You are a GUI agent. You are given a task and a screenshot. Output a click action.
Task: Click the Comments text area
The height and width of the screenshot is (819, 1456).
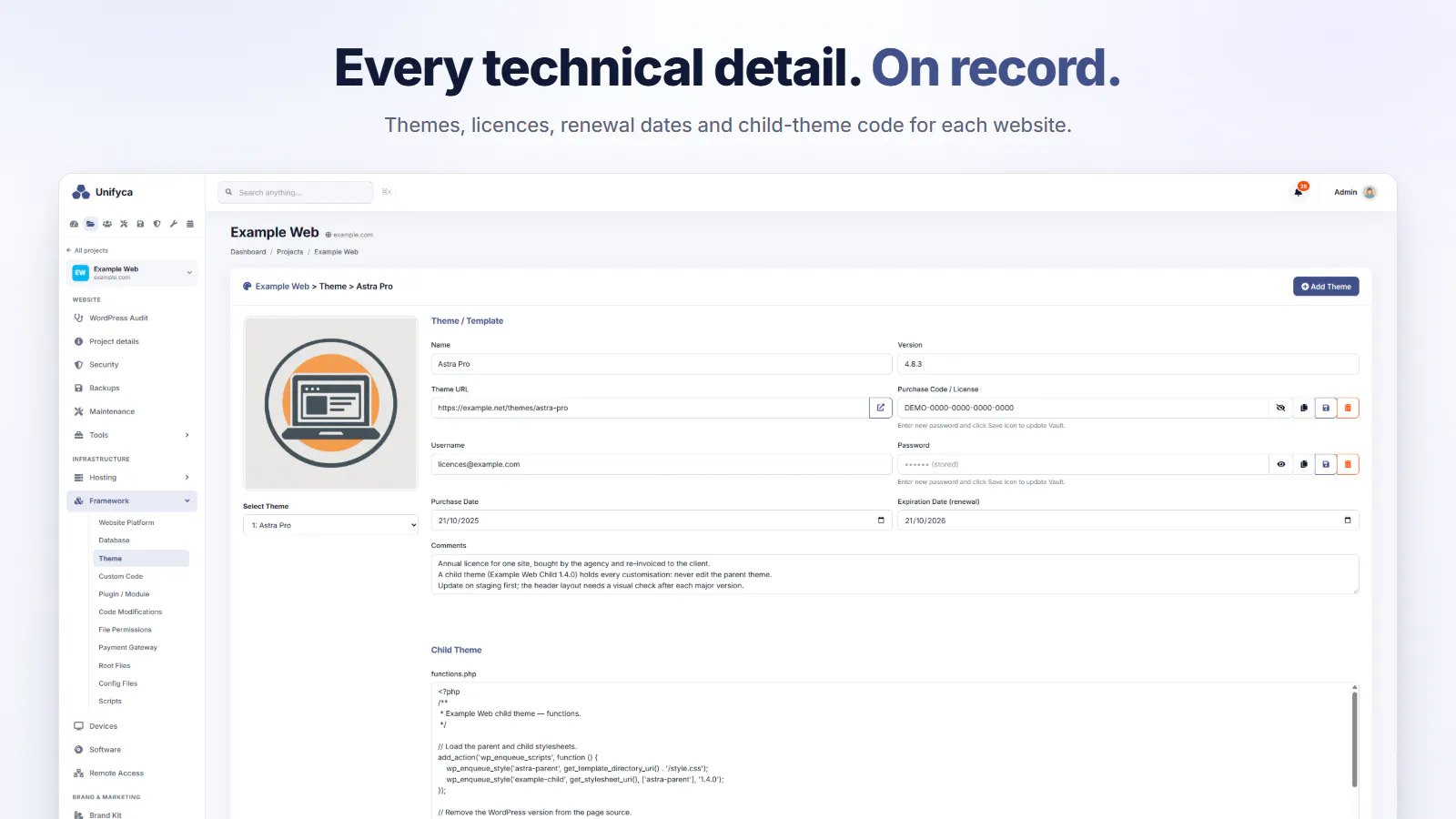tap(895, 574)
